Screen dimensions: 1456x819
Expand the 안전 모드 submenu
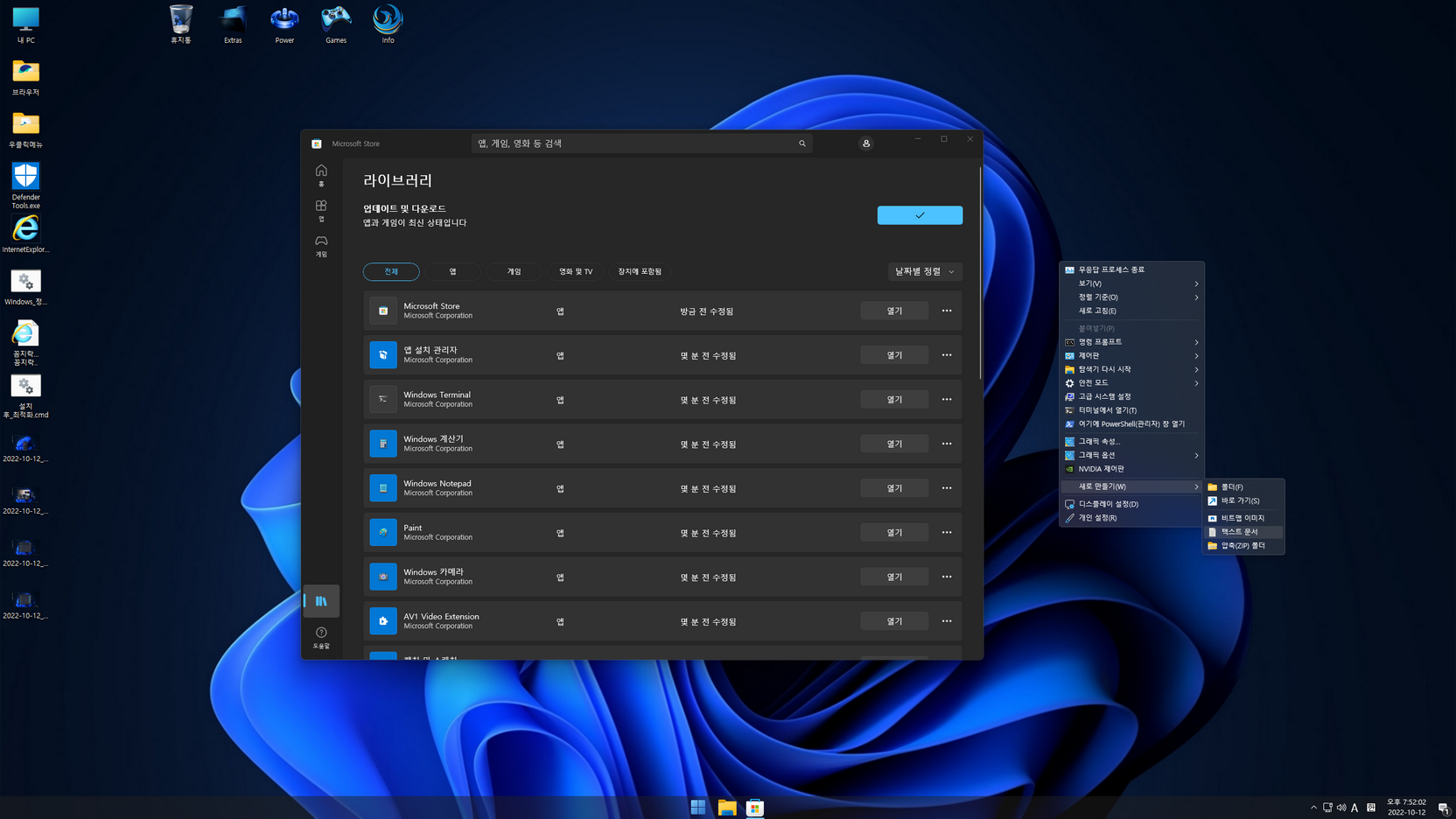[1132, 383]
